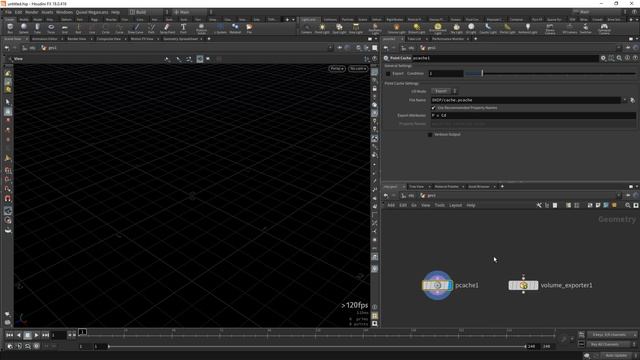Toggle the Export checkbox
This screenshot has width=640, height=360.
point(388,73)
